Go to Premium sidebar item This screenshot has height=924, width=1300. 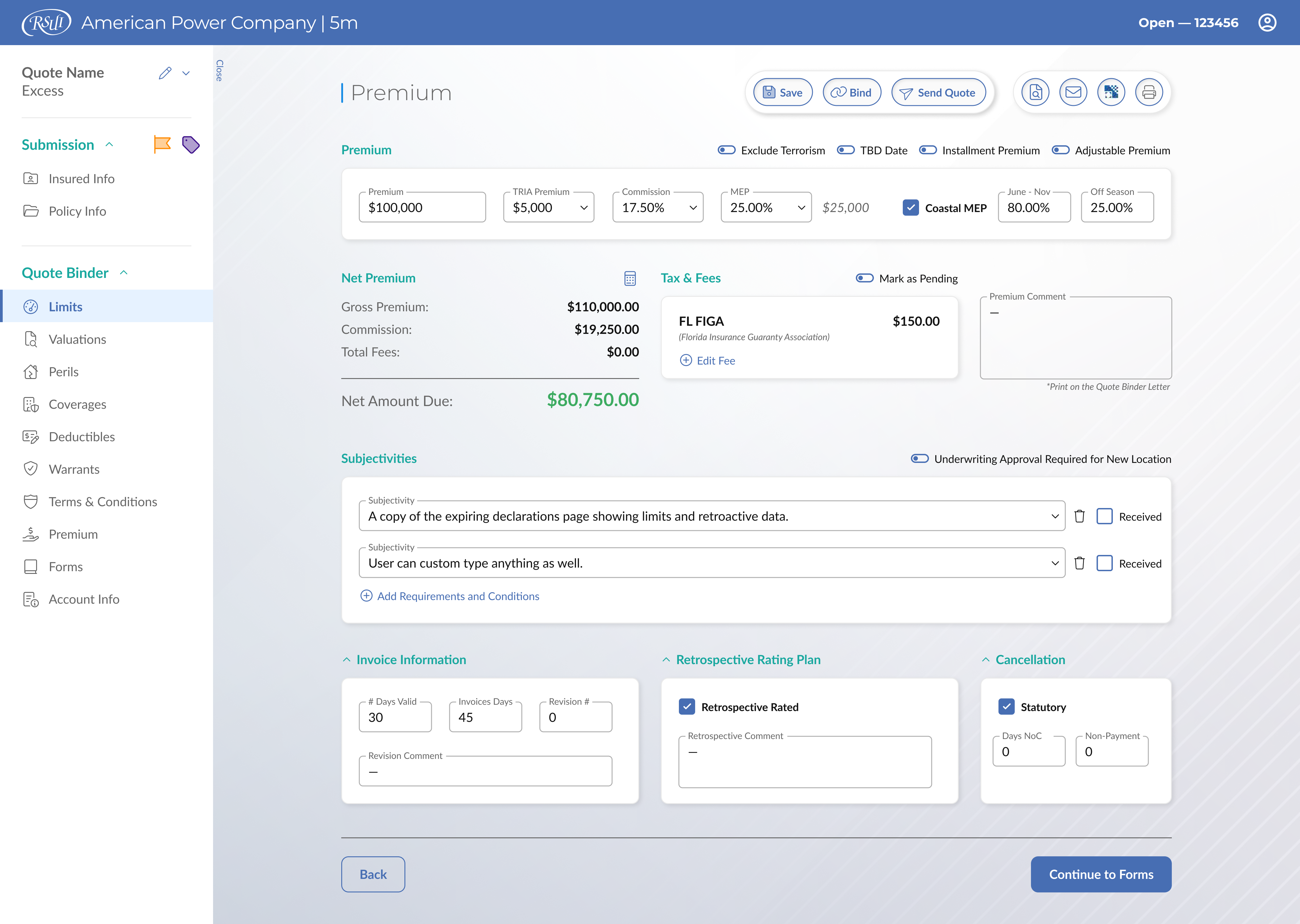107,534
